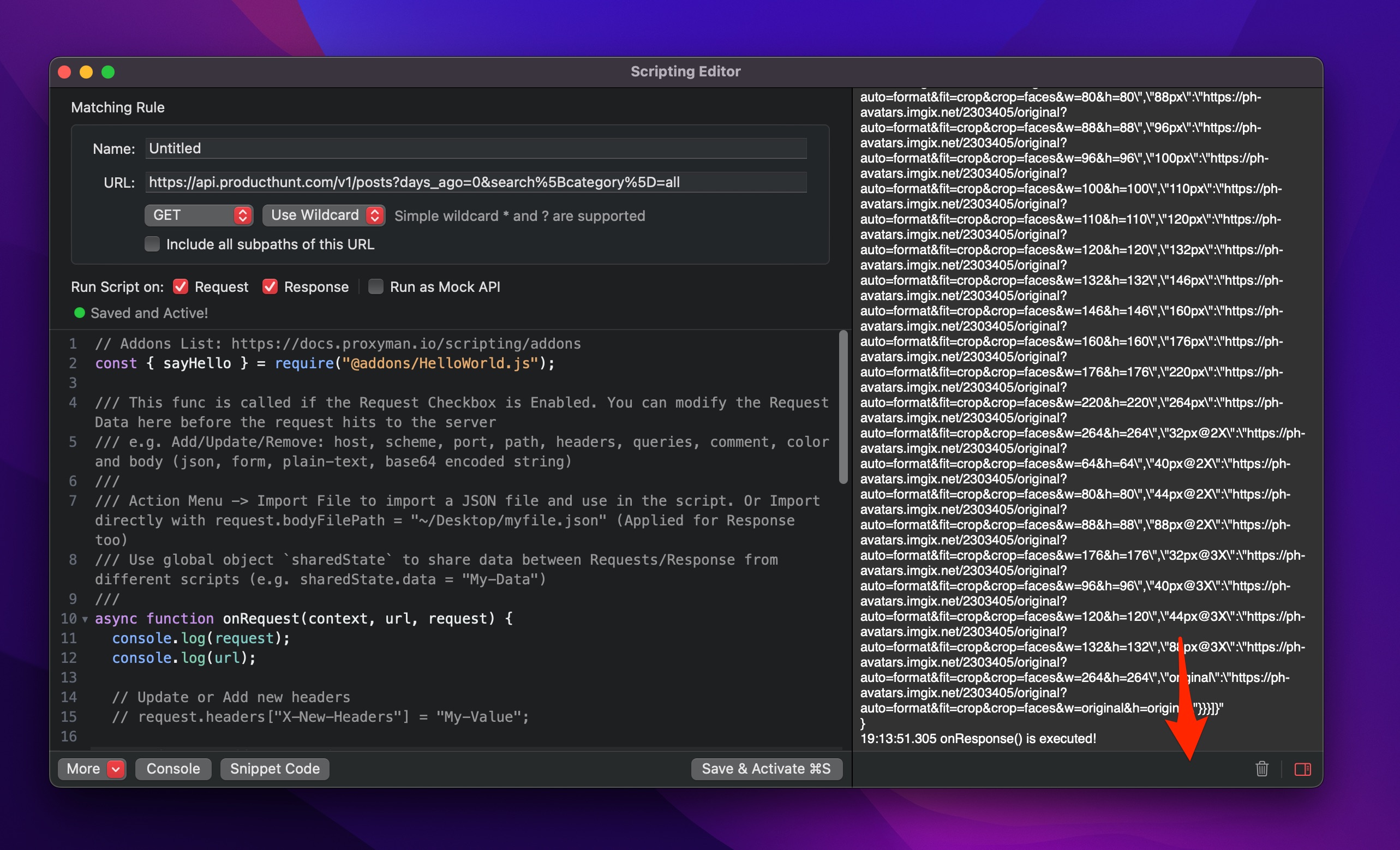Click the Snippet Code button
Image resolution: width=1400 pixels, height=850 pixels.
tap(274, 769)
